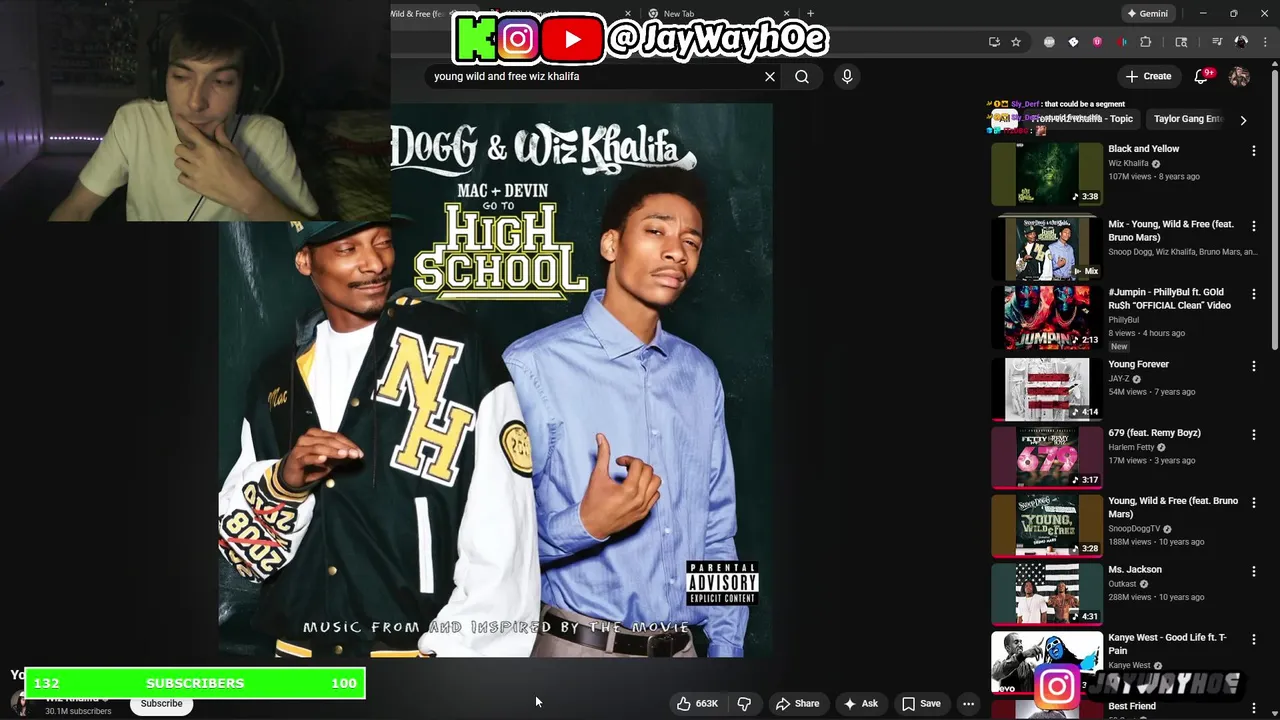The width and height of the screenshot is (1280, 720).
Task: Open the Gemini button in Chrome
Action: 1147,14
